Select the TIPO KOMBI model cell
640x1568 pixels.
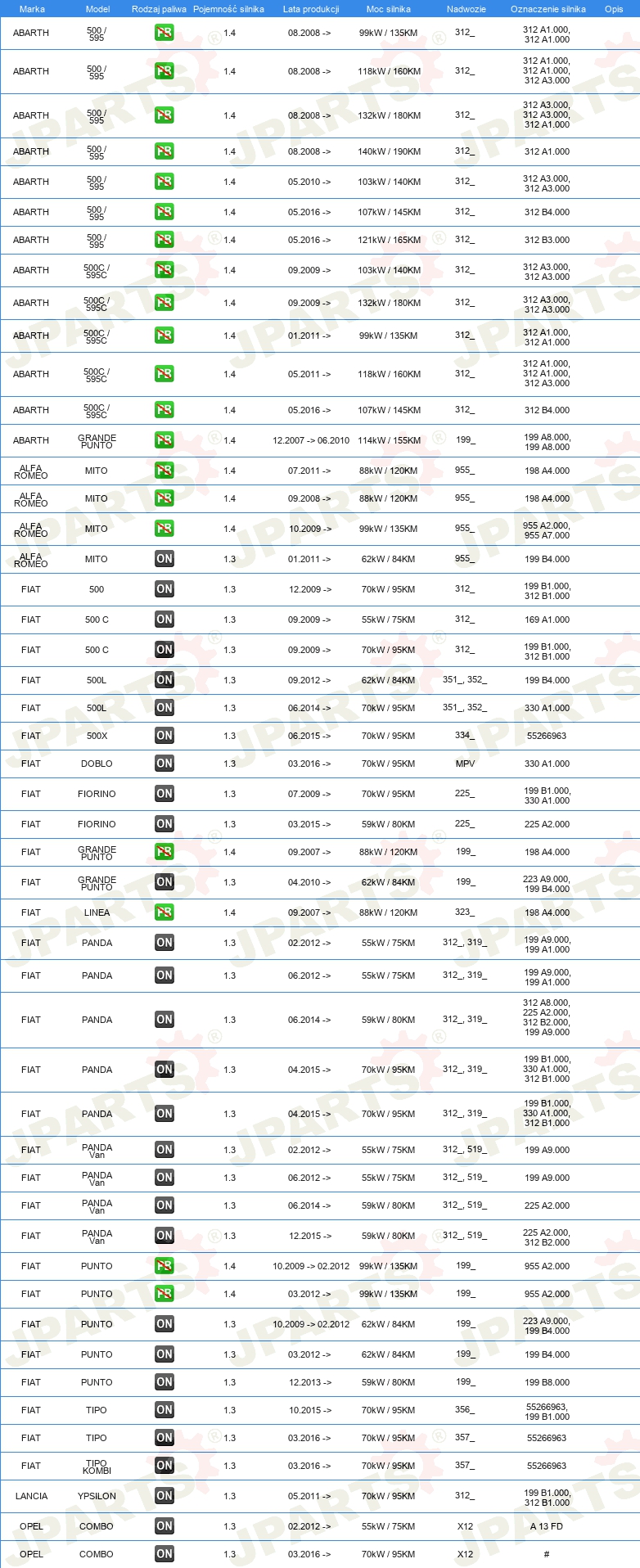click(97, 1467)
